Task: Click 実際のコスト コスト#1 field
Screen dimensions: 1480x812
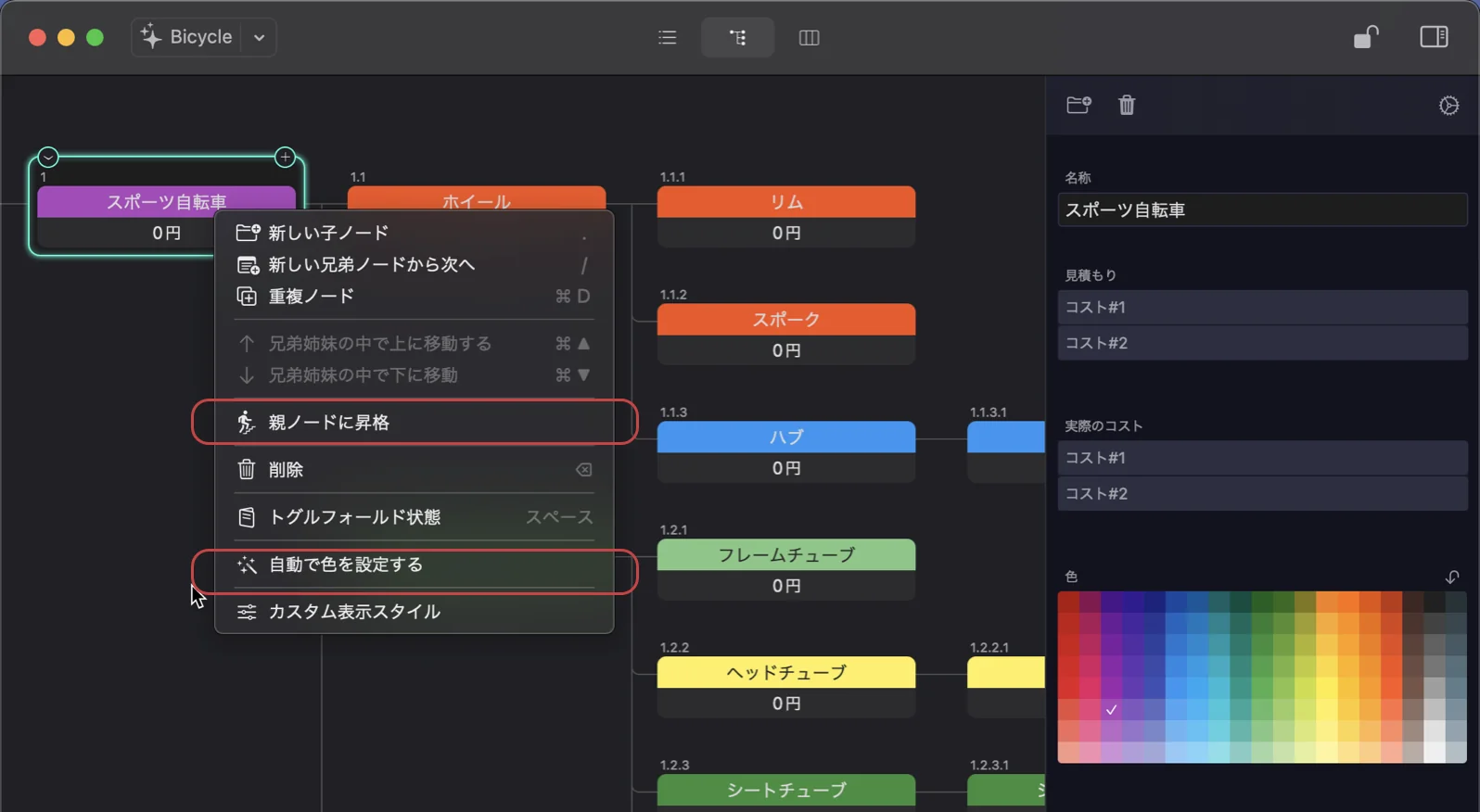Action: [1262, 458]
